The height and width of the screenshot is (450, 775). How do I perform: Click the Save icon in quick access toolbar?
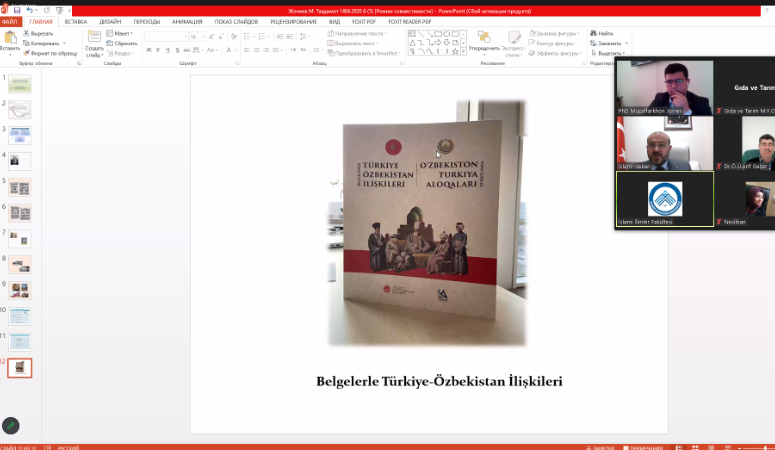click(x=17, y=10)
